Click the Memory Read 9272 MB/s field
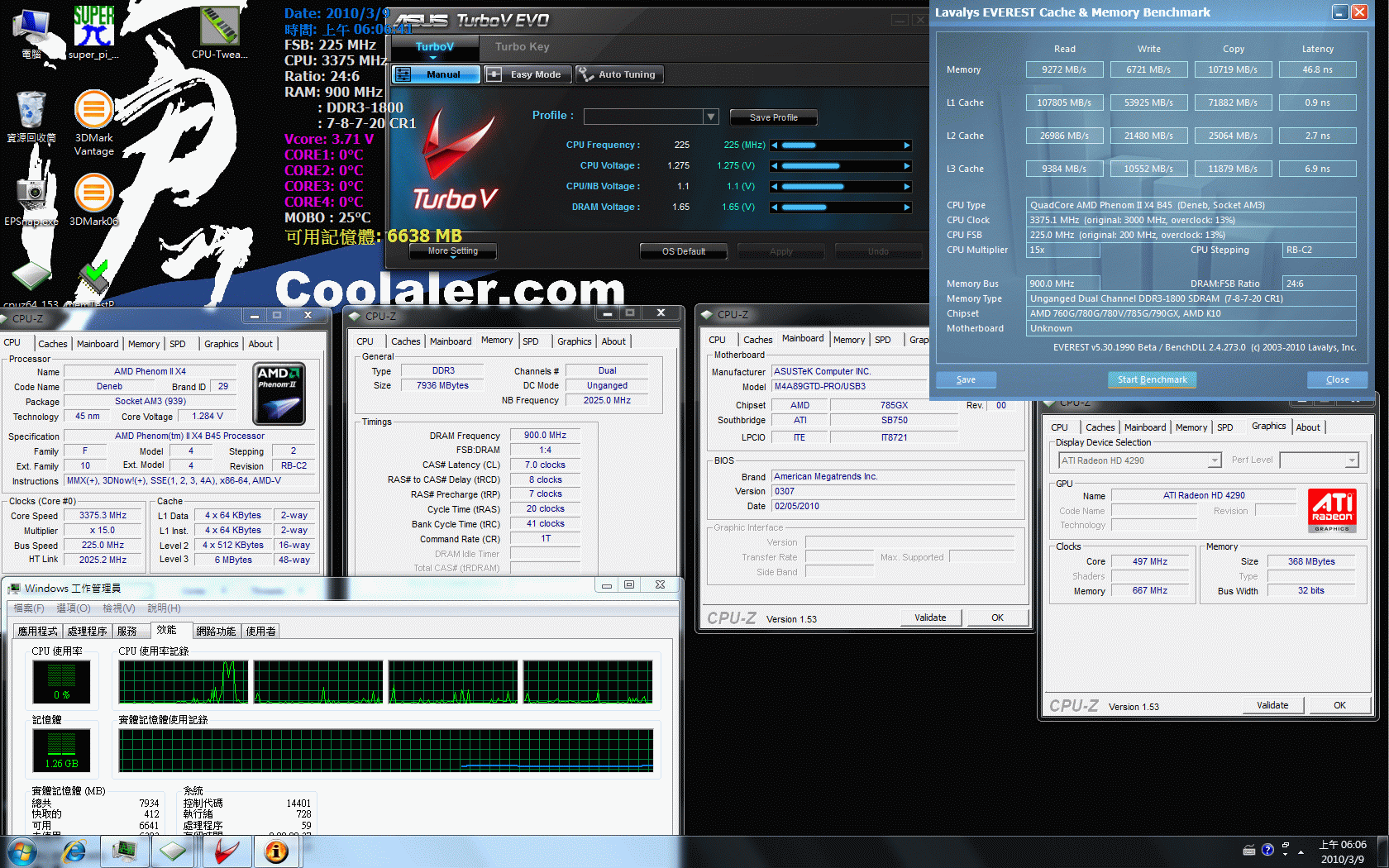The image size is (1389, 868). [x=1064, y=69]
